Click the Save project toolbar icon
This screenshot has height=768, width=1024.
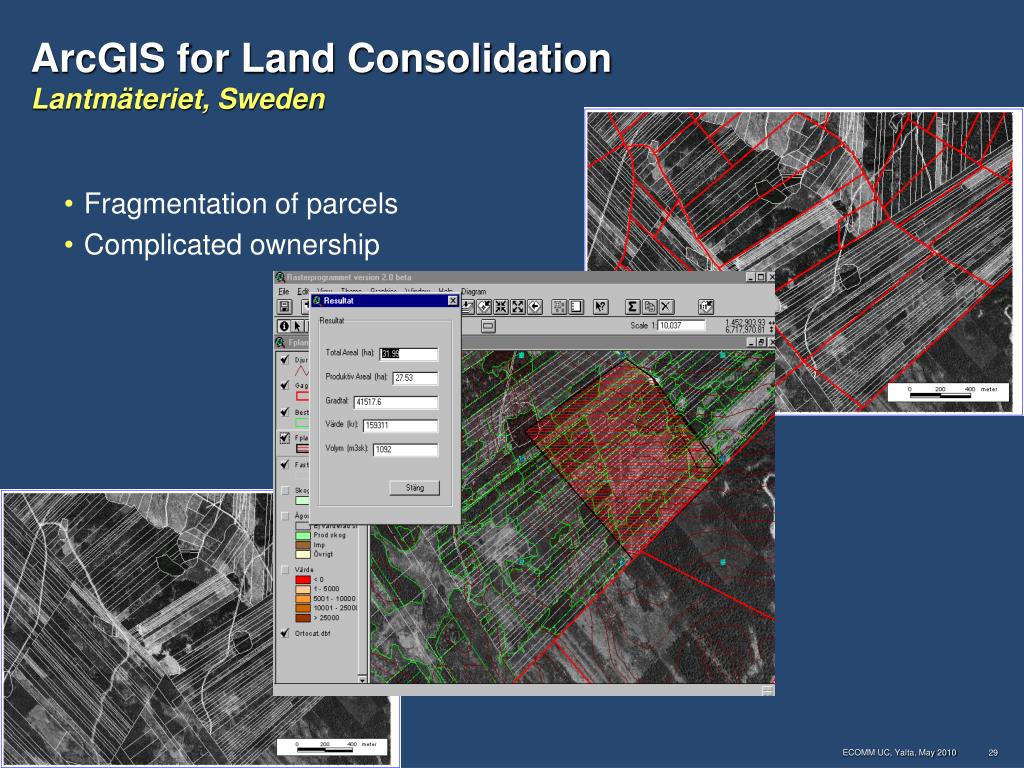pos(285,306)
